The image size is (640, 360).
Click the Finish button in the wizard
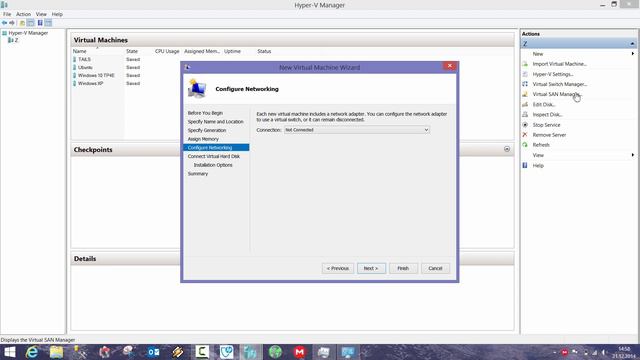coord(403,268)
